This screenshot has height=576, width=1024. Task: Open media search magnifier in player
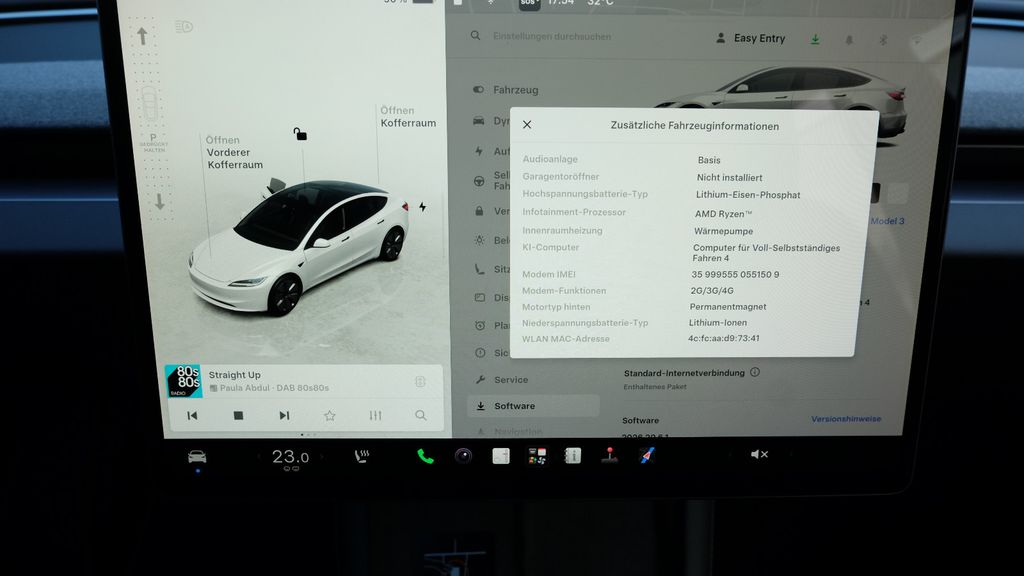pyautogui.click(x=421, y=415)
